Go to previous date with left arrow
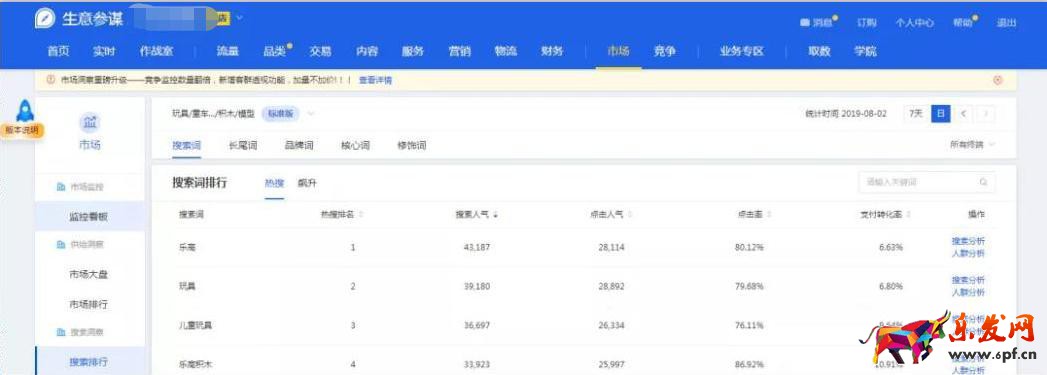Viewport: 1047px width, 375px height. coord(963,113)
